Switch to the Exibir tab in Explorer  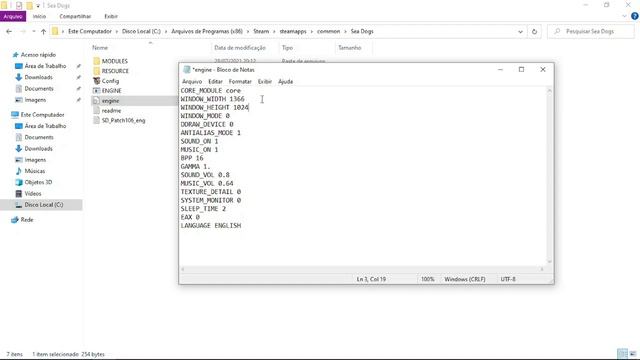coord(111,16)
